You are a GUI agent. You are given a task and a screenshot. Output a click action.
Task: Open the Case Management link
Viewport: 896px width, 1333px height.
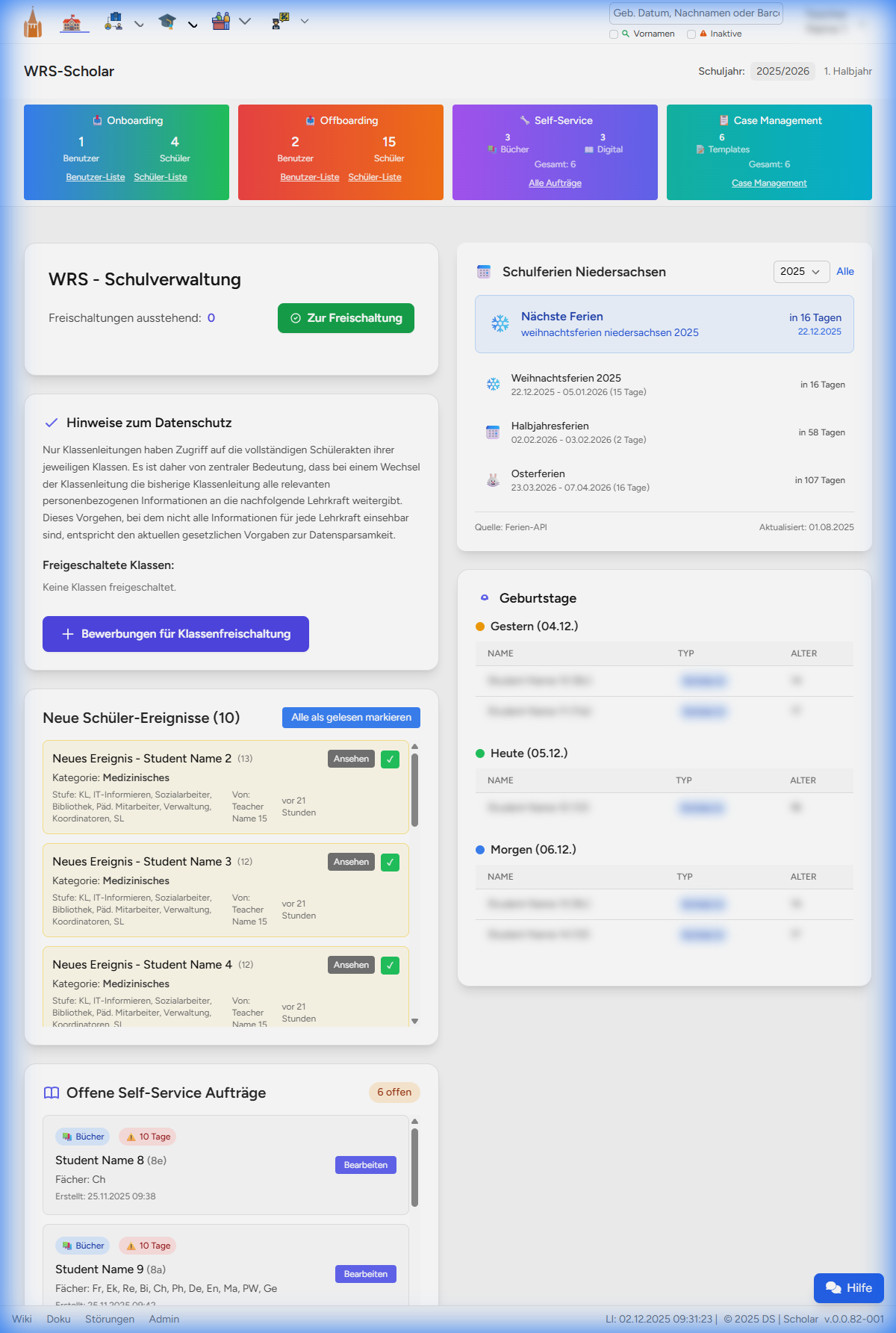pos(769,183)
